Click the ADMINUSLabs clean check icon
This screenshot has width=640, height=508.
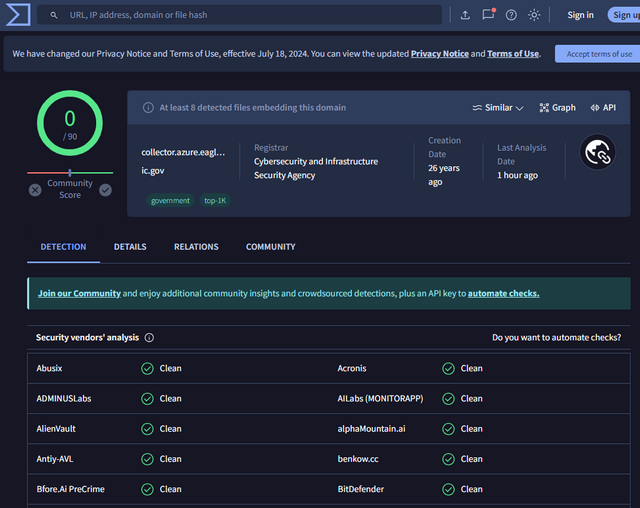pos(147,399)
